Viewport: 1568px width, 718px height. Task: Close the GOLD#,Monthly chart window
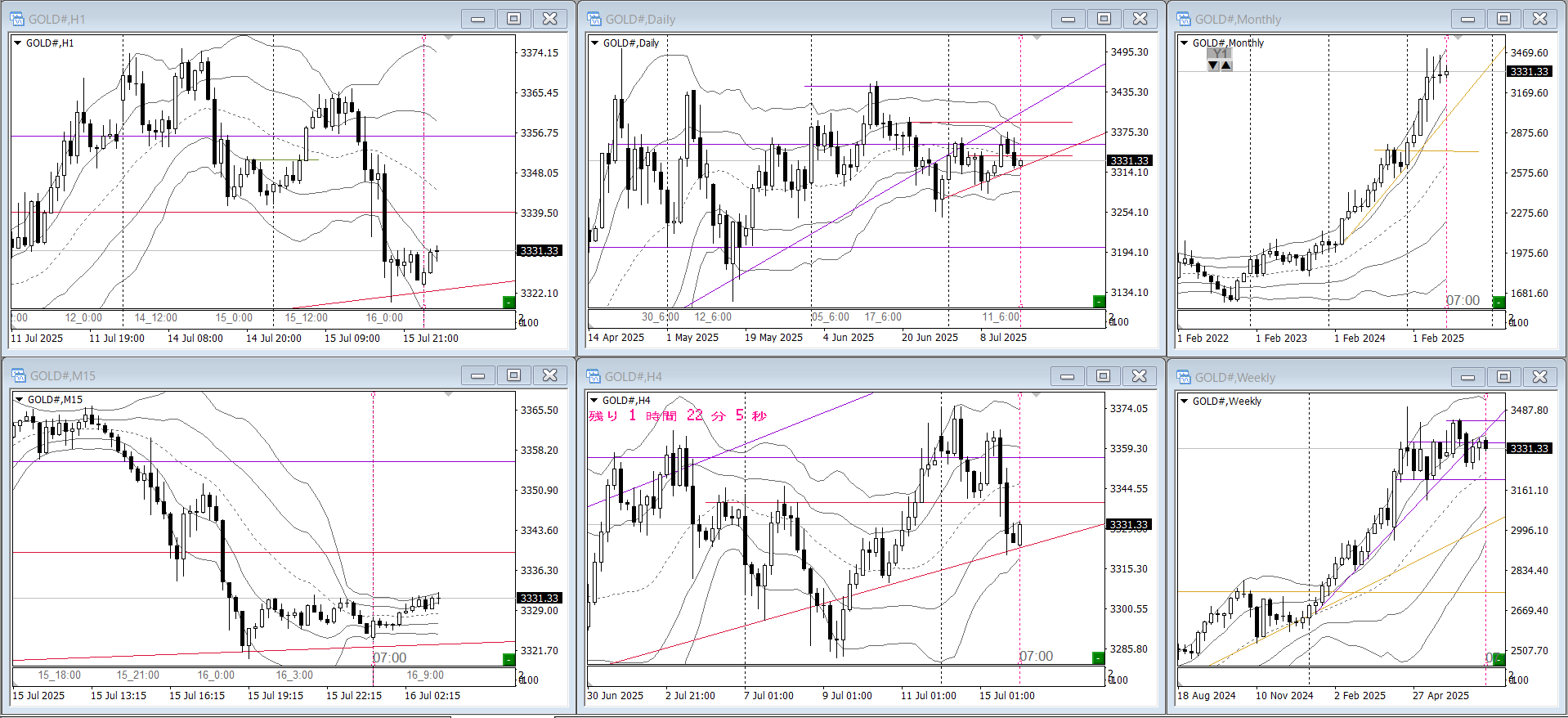point(1540,19)
